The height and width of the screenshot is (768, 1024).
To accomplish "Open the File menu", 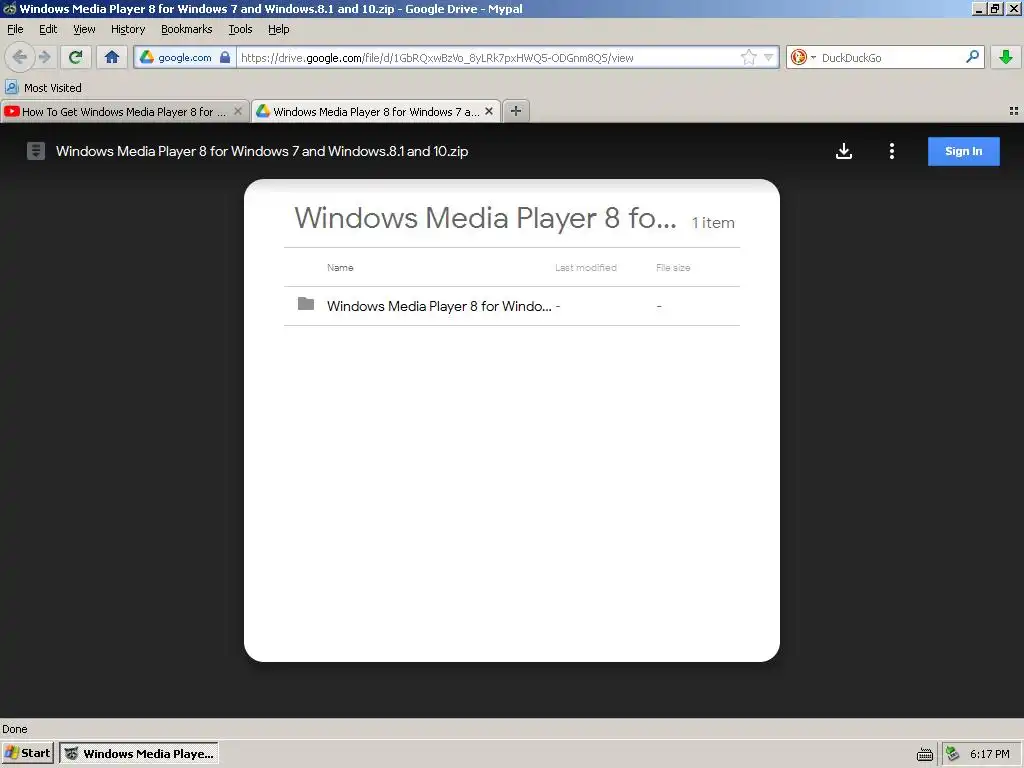I will click(15, 29).
